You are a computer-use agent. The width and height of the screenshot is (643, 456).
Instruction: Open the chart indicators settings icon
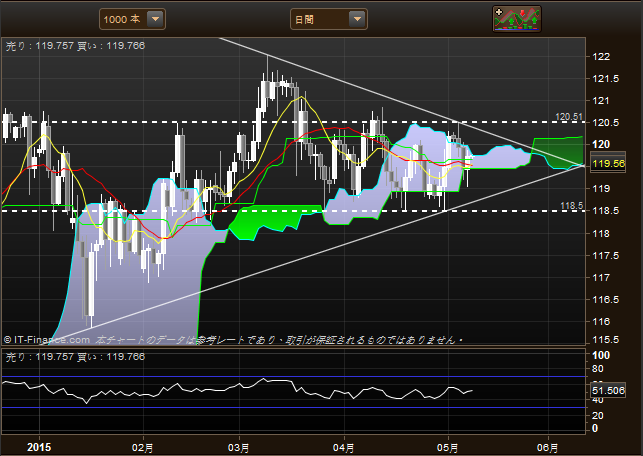[x=517, y=19]
